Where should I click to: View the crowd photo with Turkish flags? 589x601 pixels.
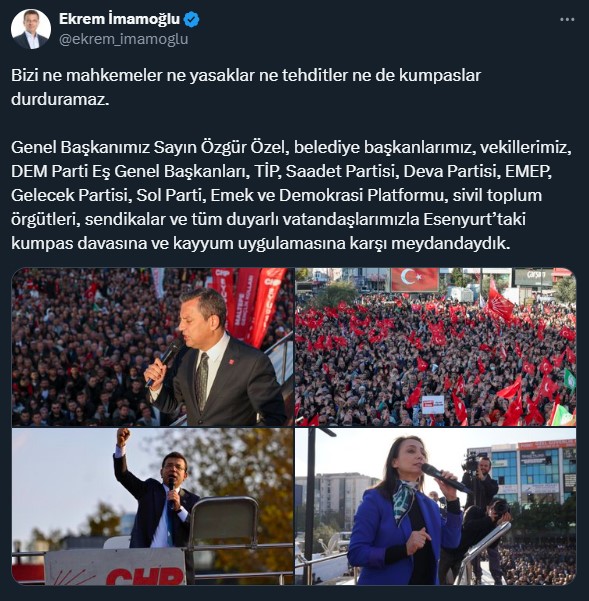coord(435,347)
